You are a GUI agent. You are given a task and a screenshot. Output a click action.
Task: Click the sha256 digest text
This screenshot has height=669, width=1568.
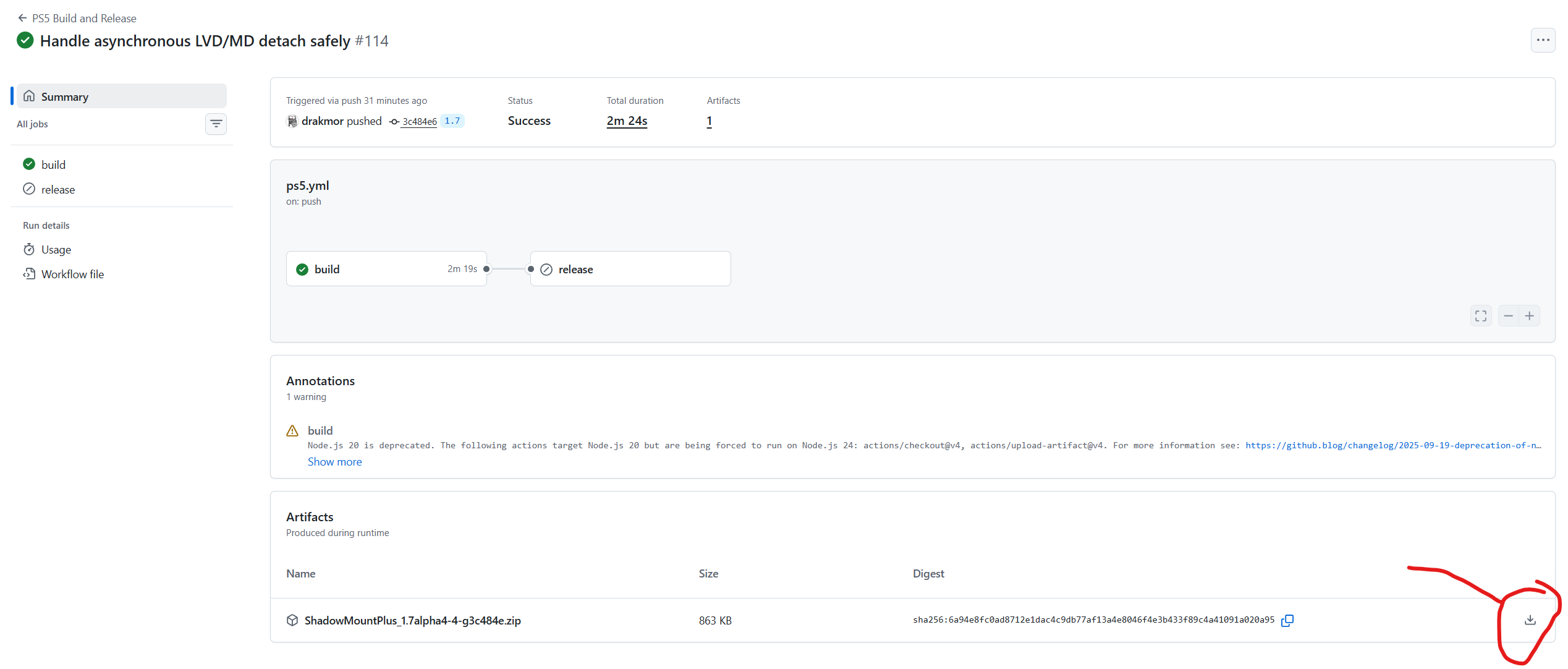pos(1093,620)
